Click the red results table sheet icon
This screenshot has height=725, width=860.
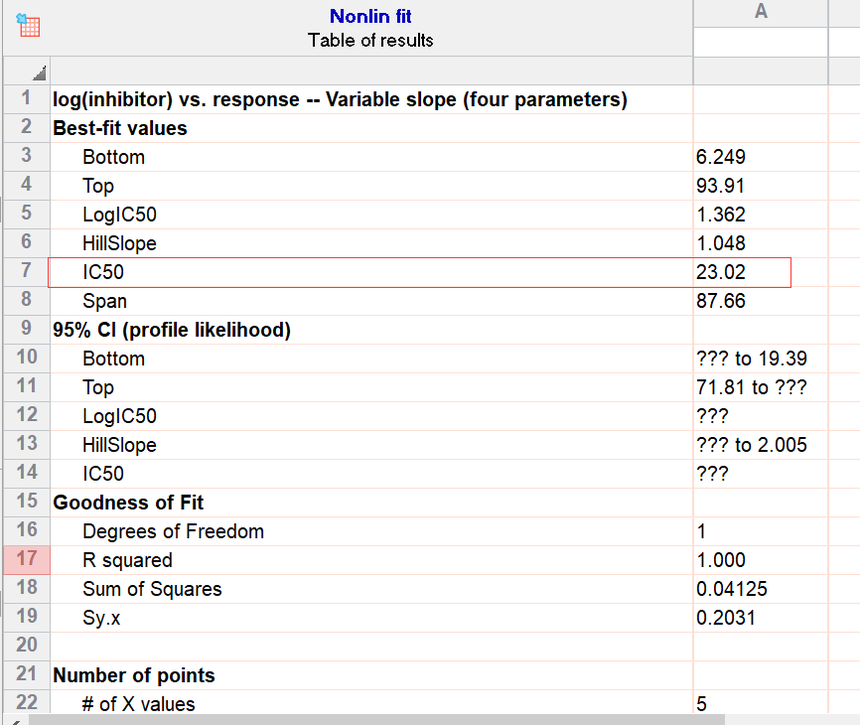point(28,26)
